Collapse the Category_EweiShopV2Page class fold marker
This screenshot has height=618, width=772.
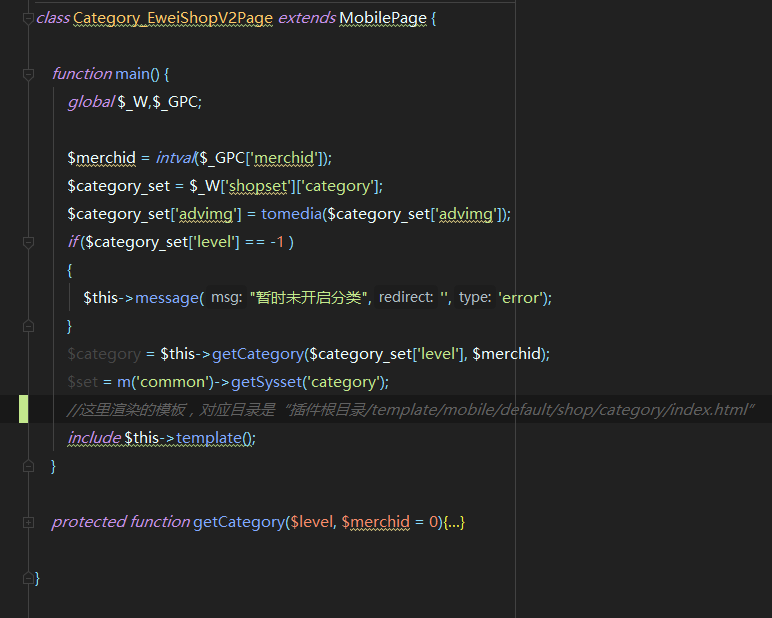coord(28,19)
